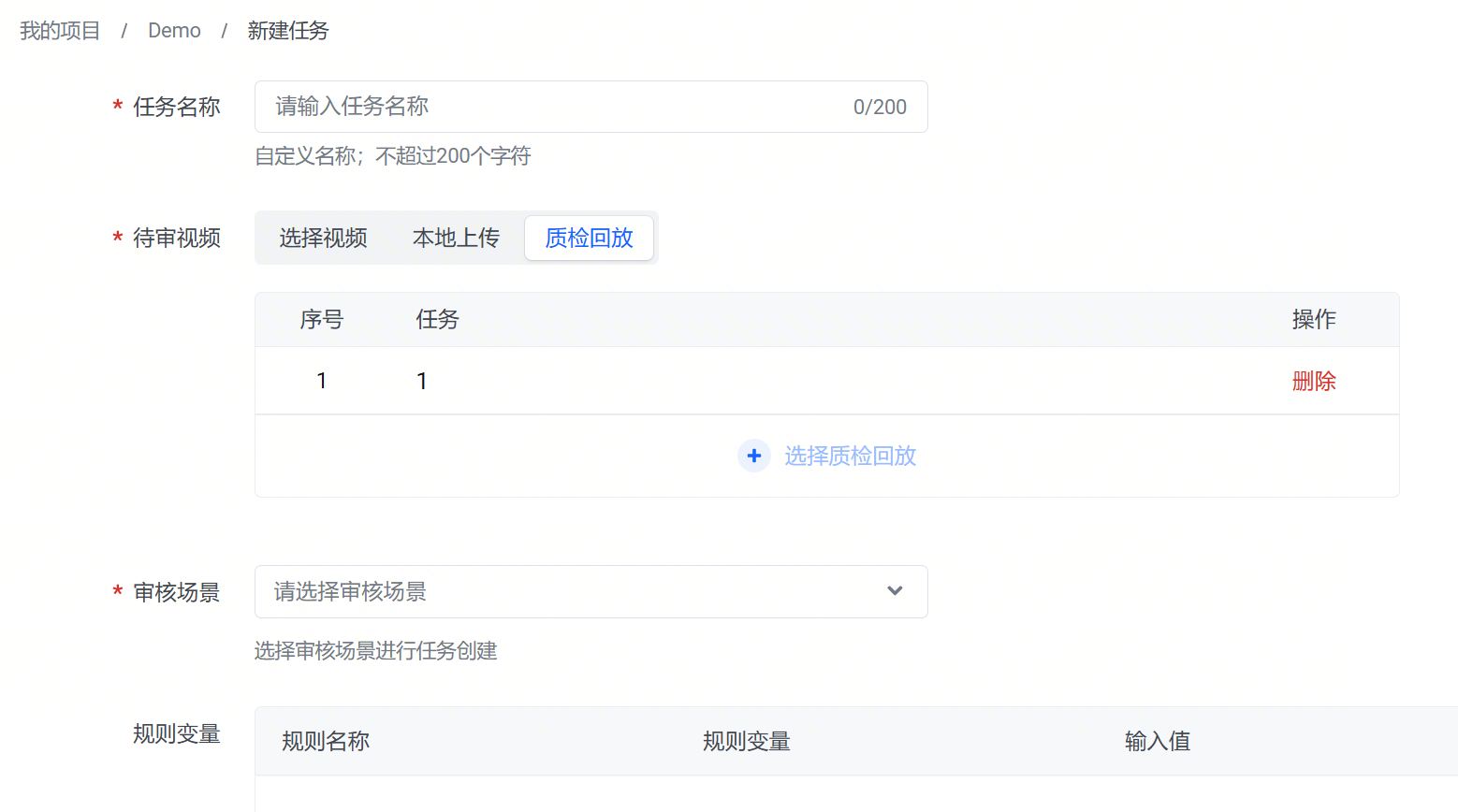
Task: Click the 规则名称 column header
Action: pos(326,742)
